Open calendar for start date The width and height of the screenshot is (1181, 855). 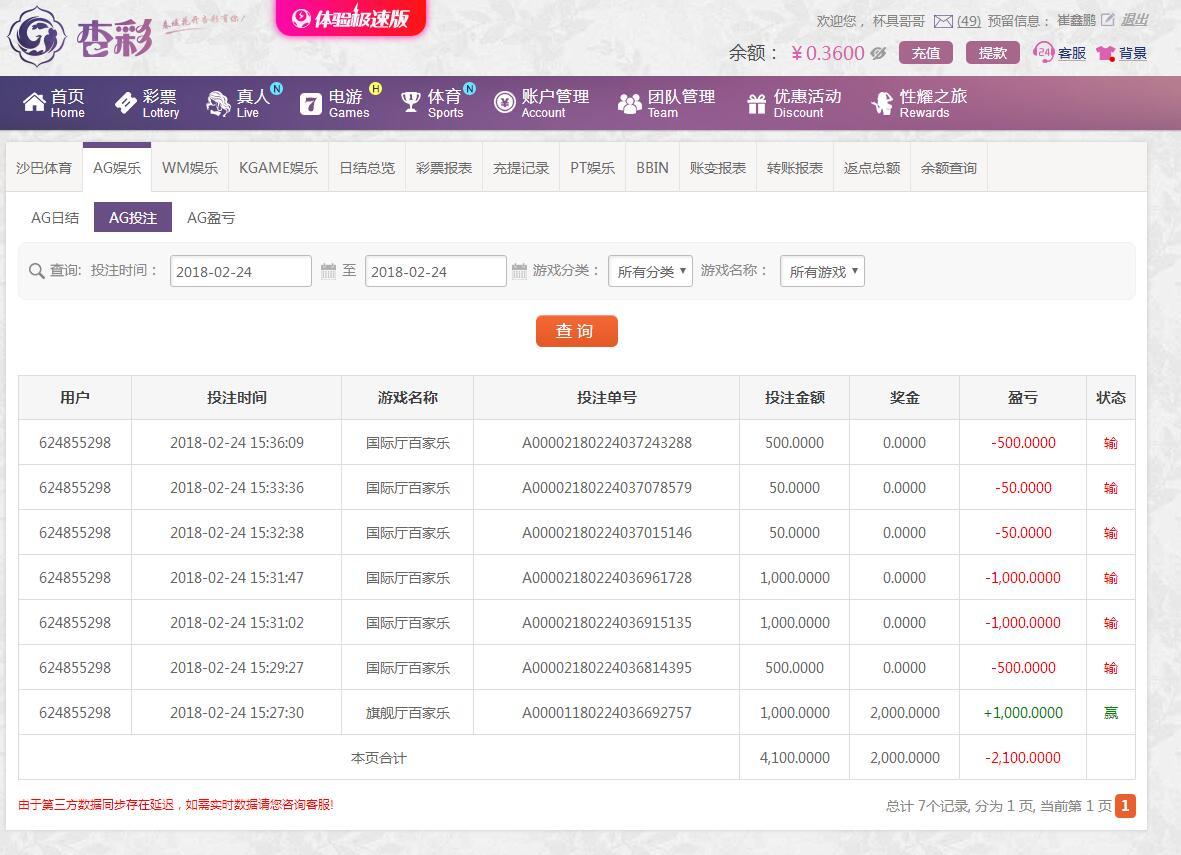(x=329, y=271)
